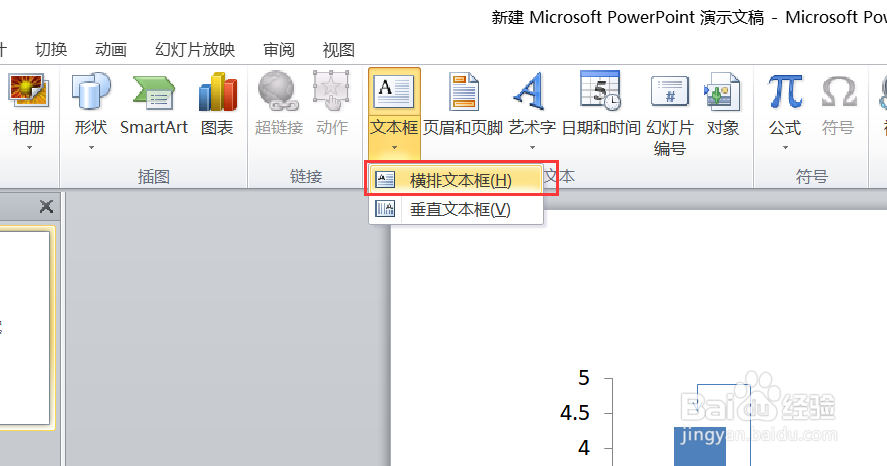Expand the 公式 dropdown arrow

tap(785, 148)
